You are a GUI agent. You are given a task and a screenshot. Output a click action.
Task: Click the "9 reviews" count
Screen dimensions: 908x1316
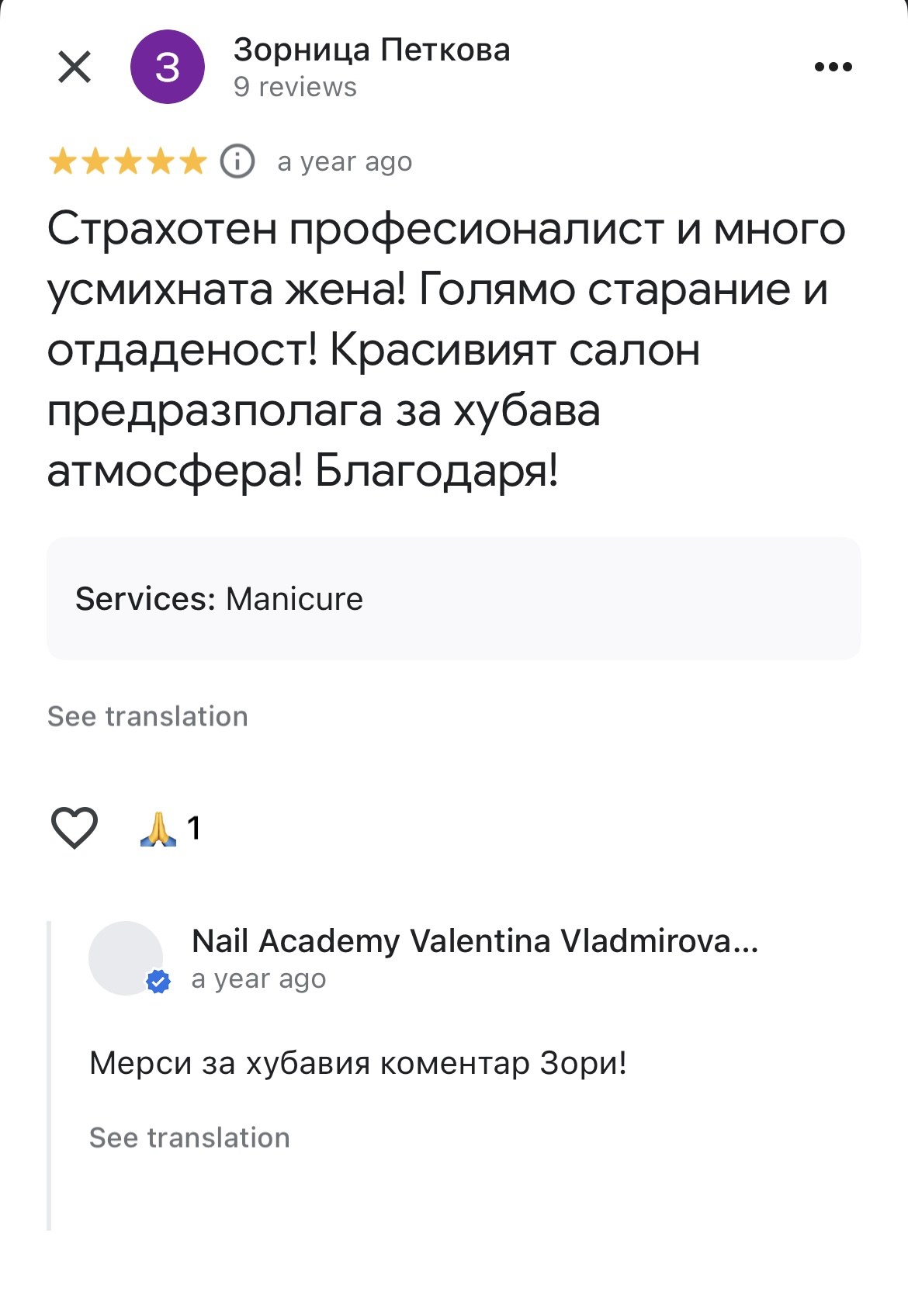pos(295,87)
